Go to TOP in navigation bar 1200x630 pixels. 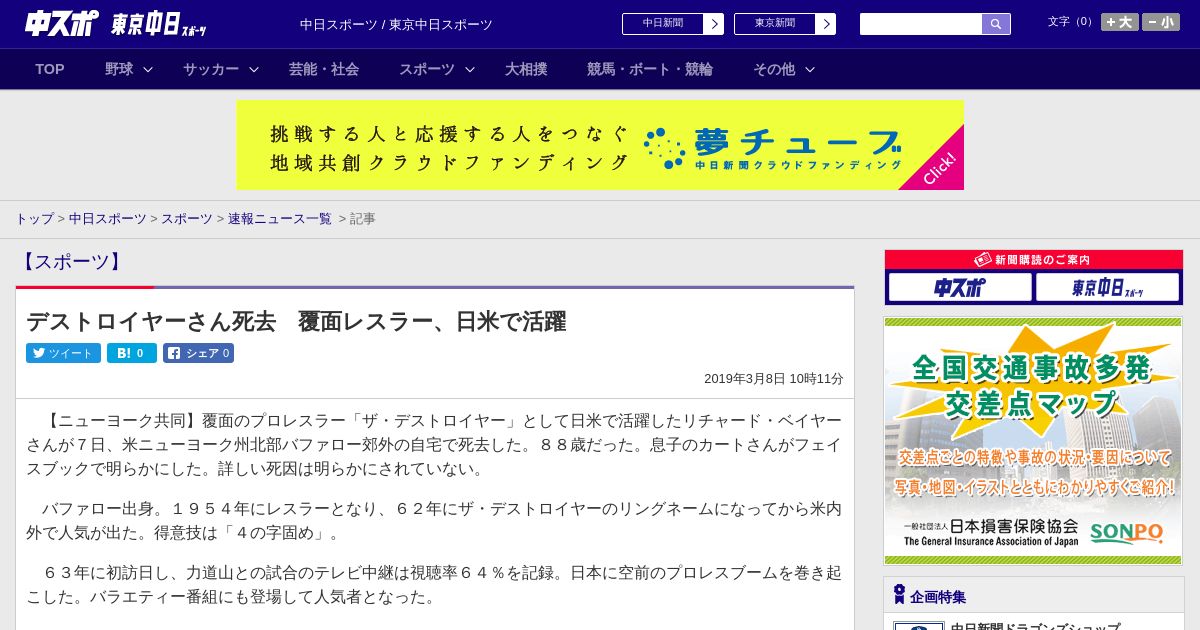click(x=50, y=69)
